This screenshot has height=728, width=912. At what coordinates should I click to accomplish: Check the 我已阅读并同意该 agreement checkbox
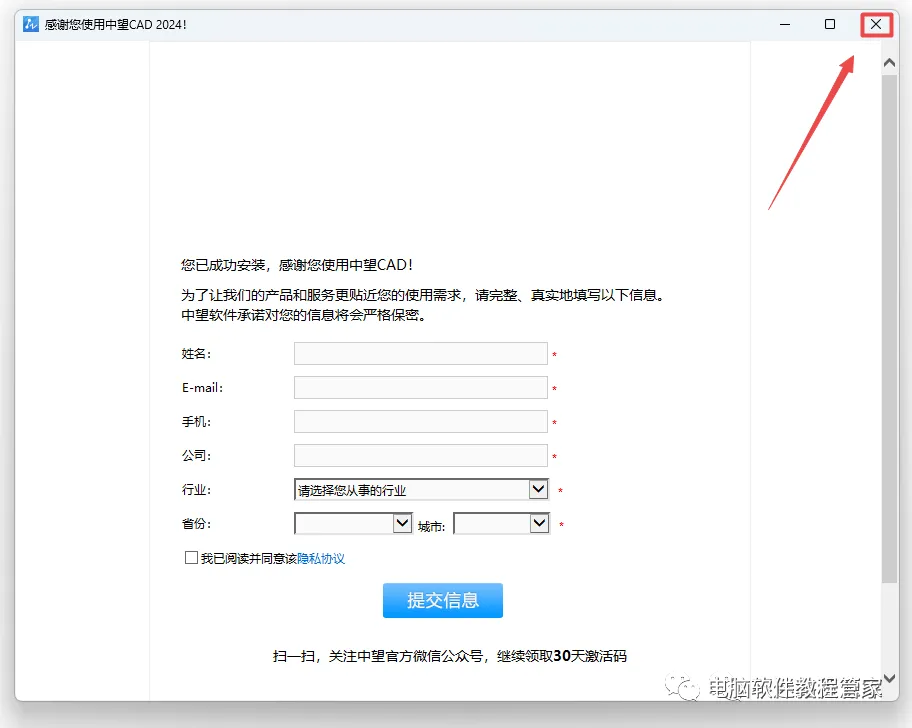[x=191, y=558]
